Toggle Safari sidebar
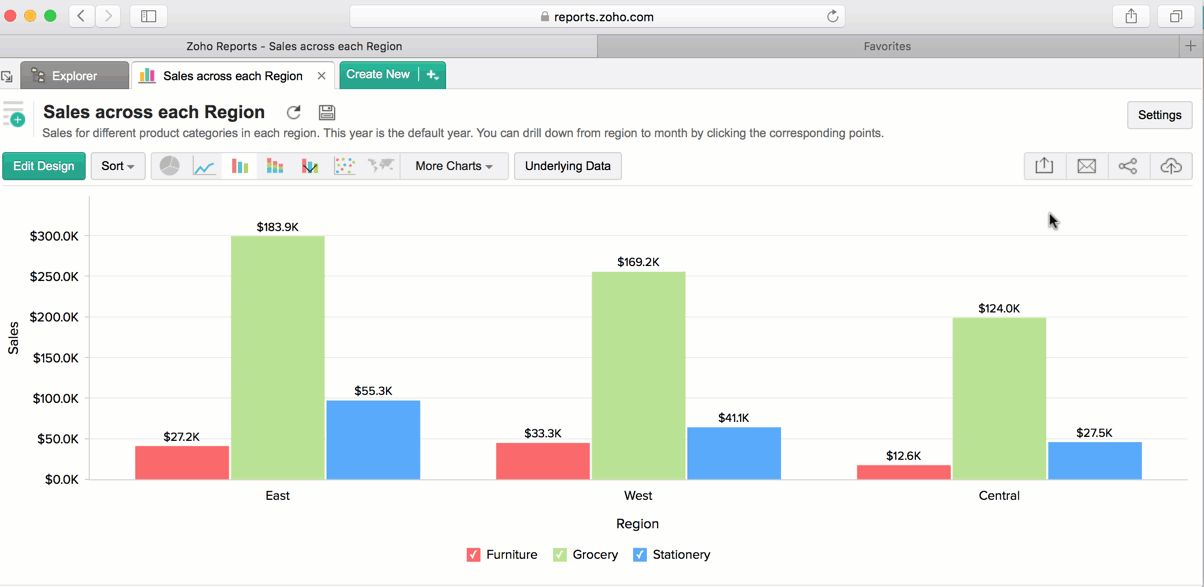Image resolution: width=1204 pixels, height=587 pixels. 148,16
